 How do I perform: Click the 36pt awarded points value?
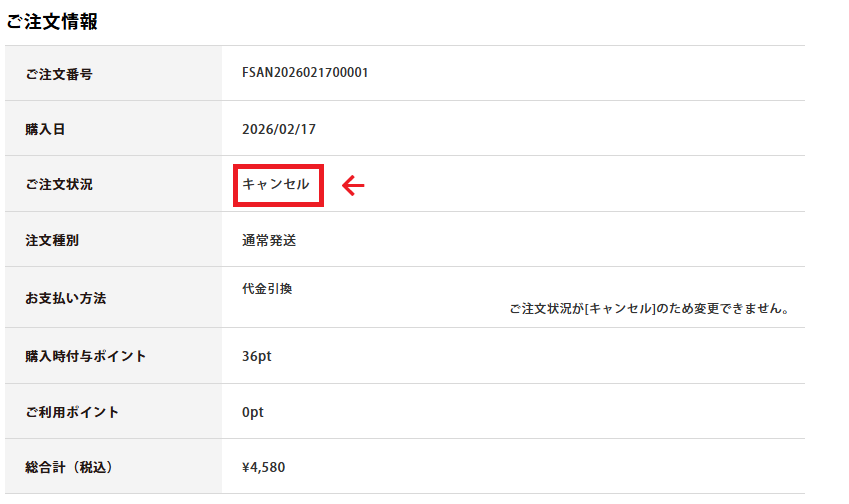(x=257, y=356)
